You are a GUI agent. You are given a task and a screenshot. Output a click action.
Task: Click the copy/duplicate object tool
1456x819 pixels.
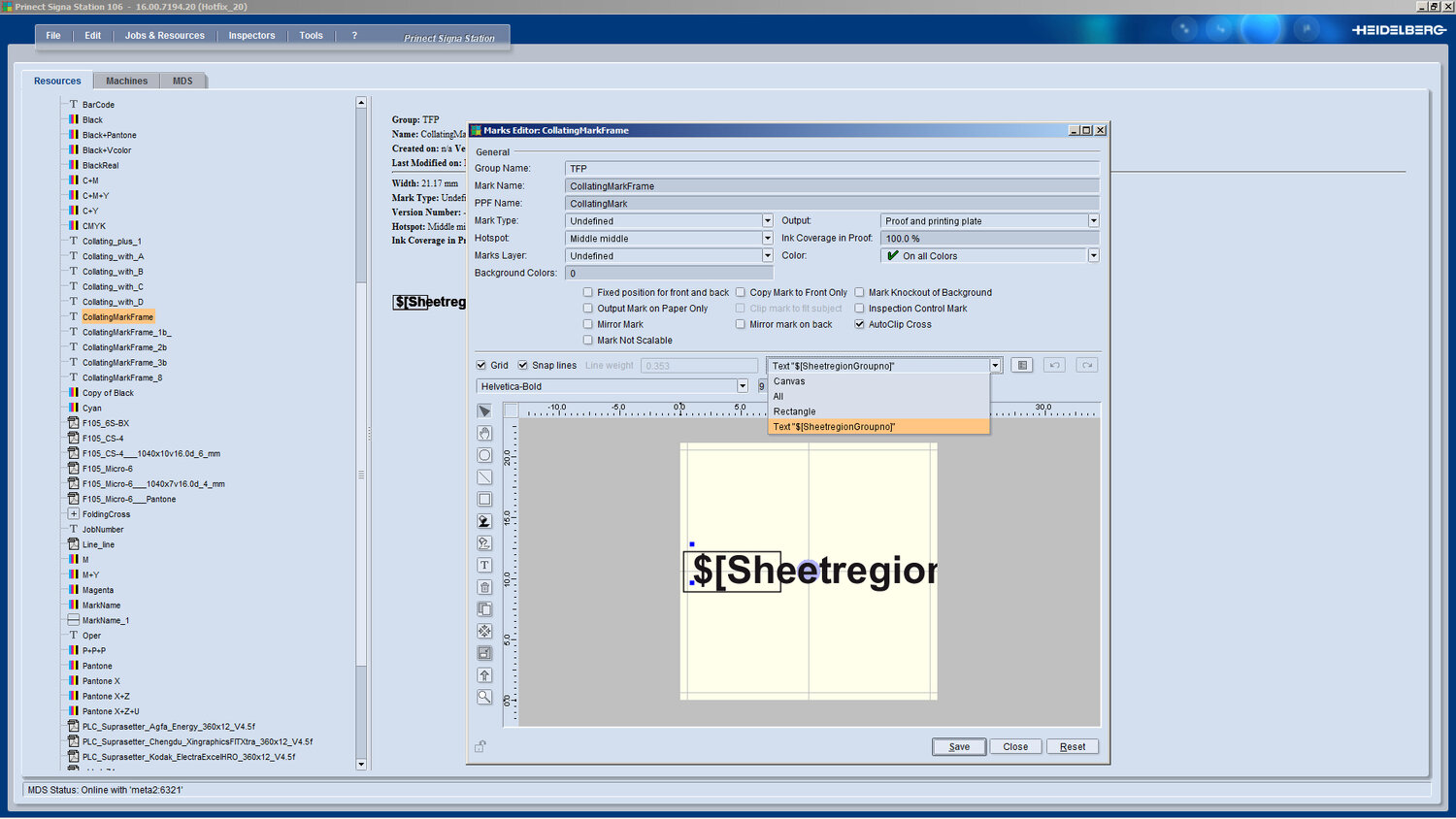coord(484,609)
